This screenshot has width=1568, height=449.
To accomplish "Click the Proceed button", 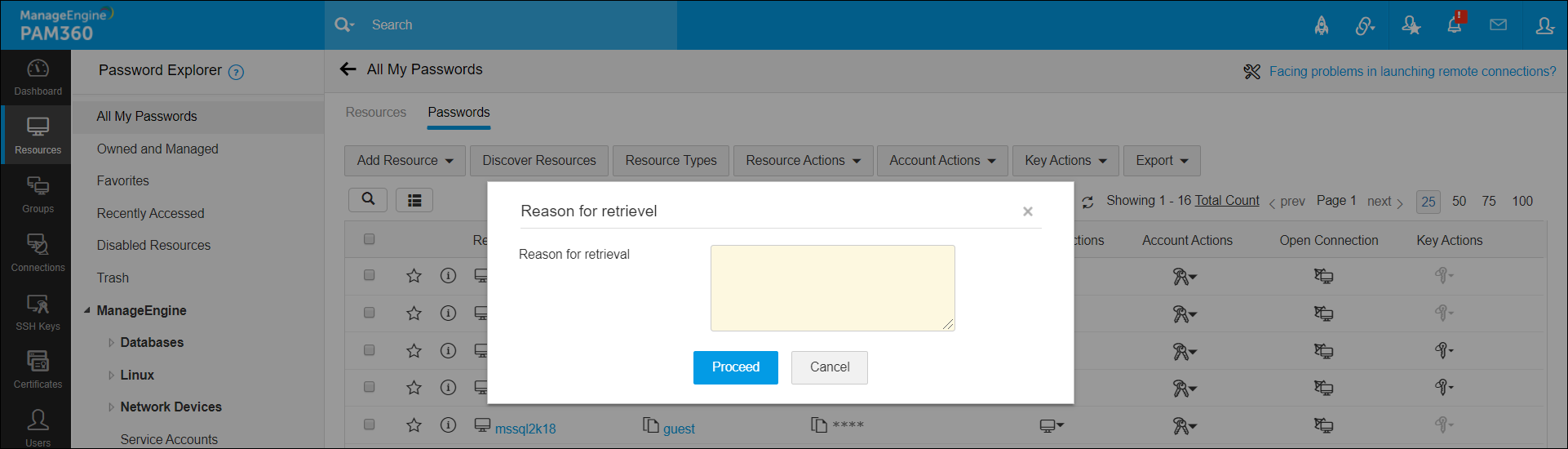I will click(735, 367).
